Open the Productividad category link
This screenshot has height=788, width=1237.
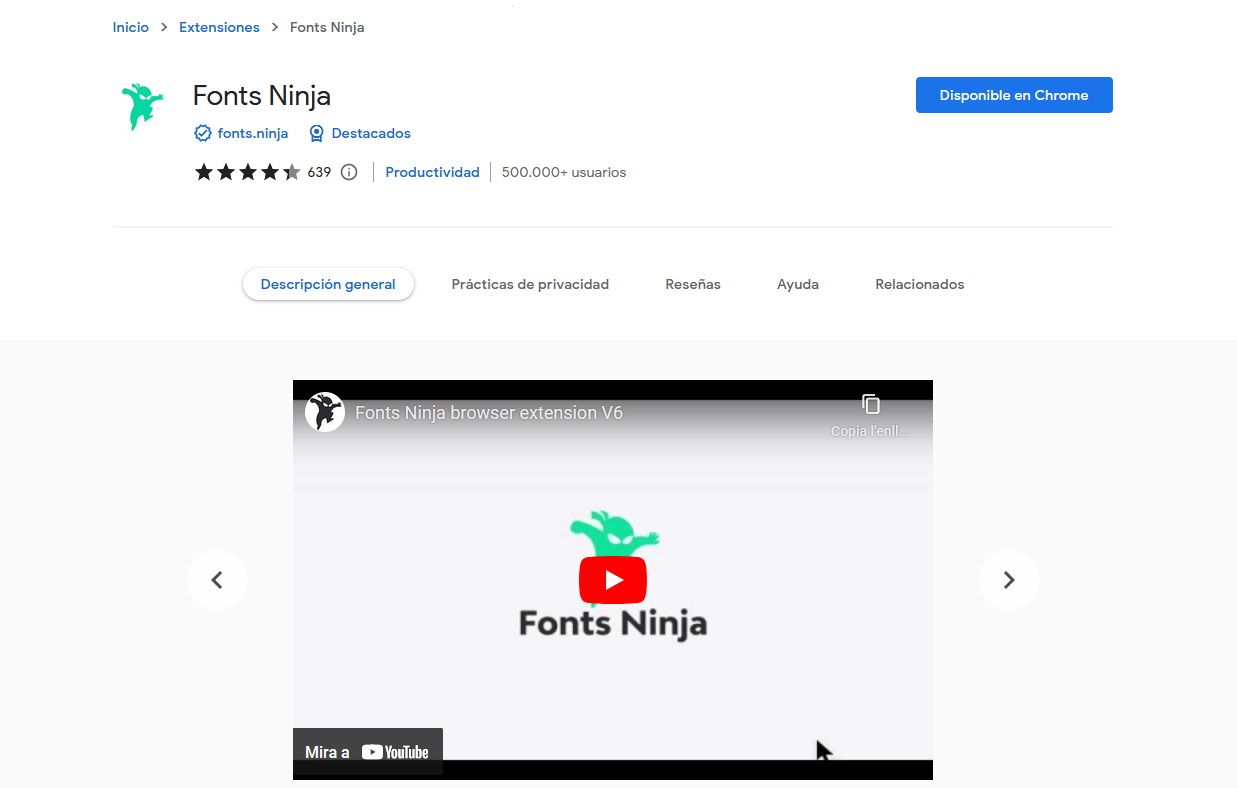[x=432, y=172]
